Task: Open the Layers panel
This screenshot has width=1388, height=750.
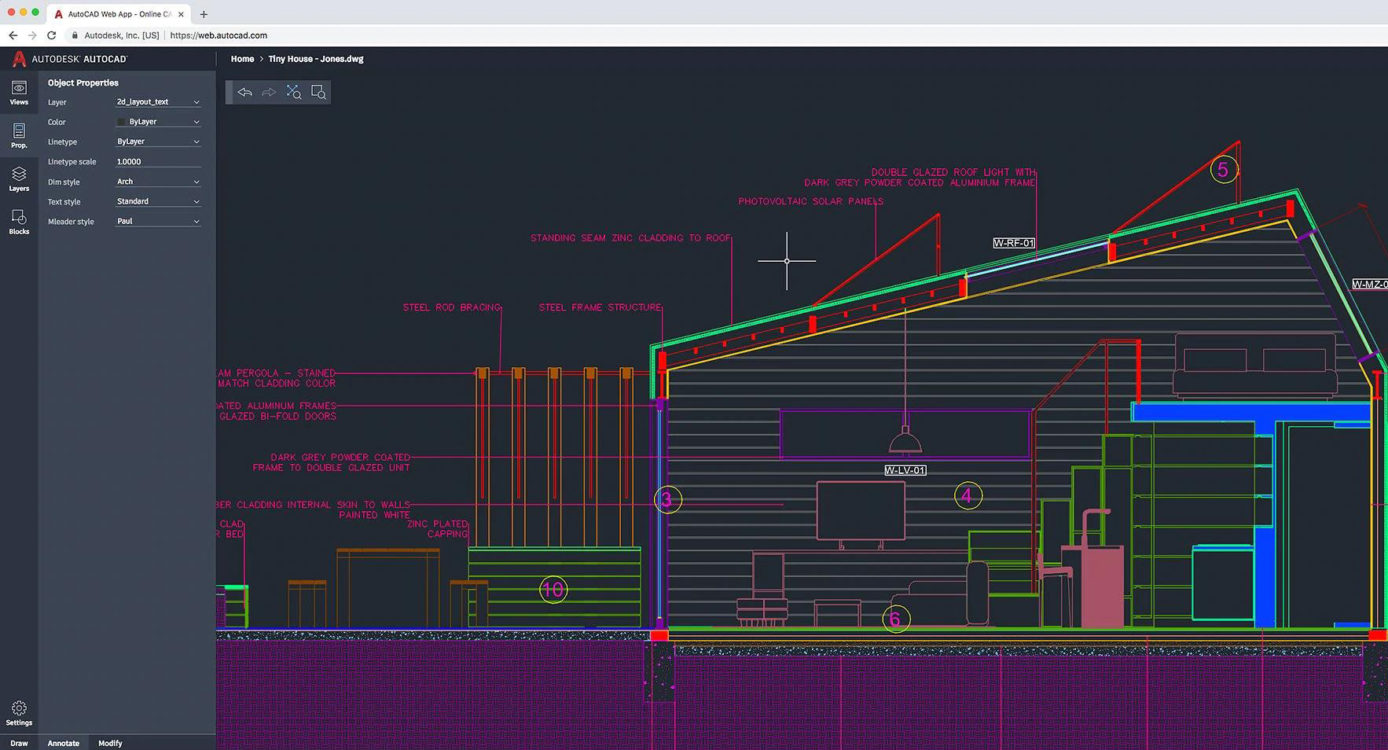Action: pos(18,180)
